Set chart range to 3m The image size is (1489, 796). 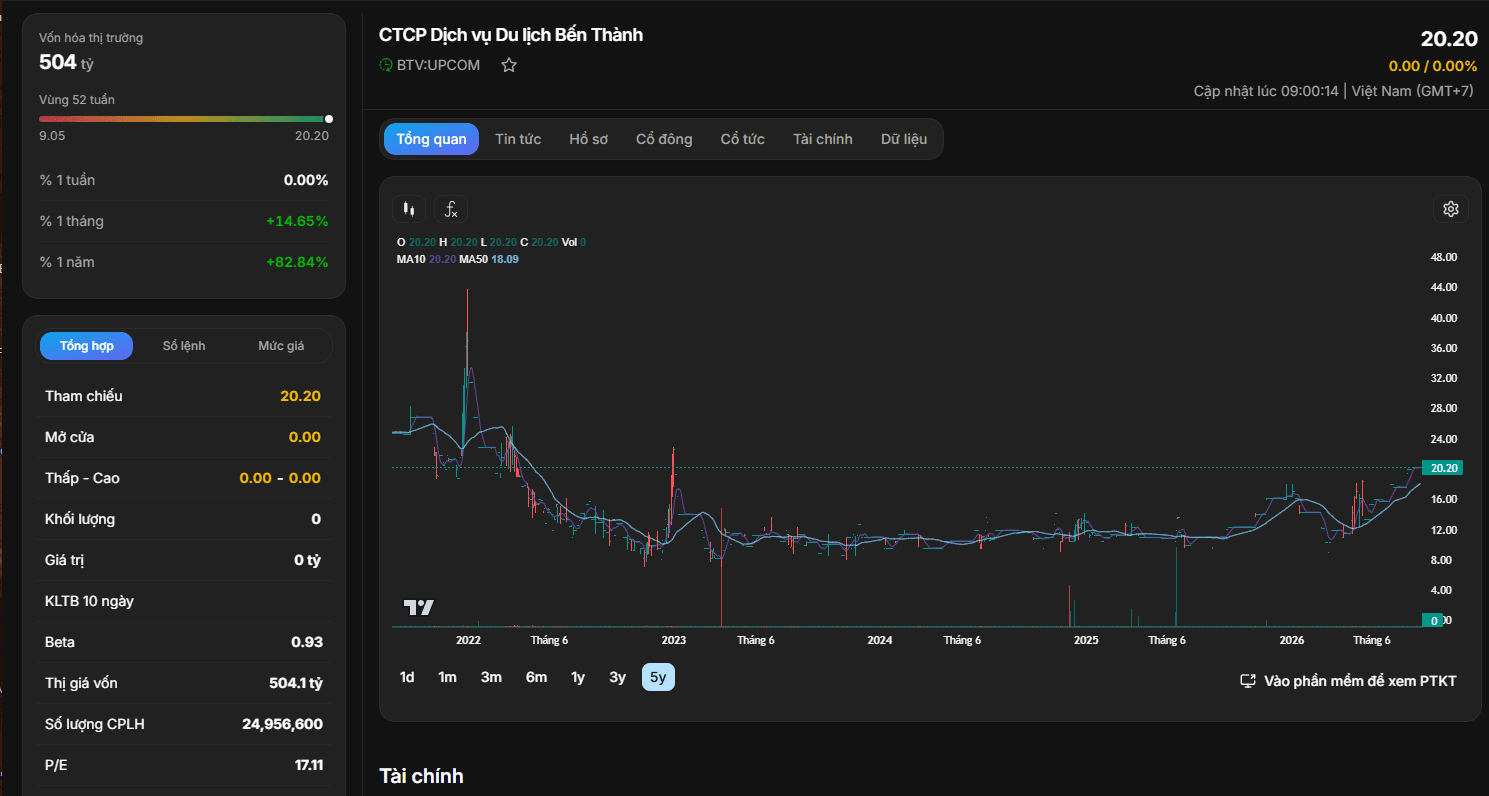(491, 677)
